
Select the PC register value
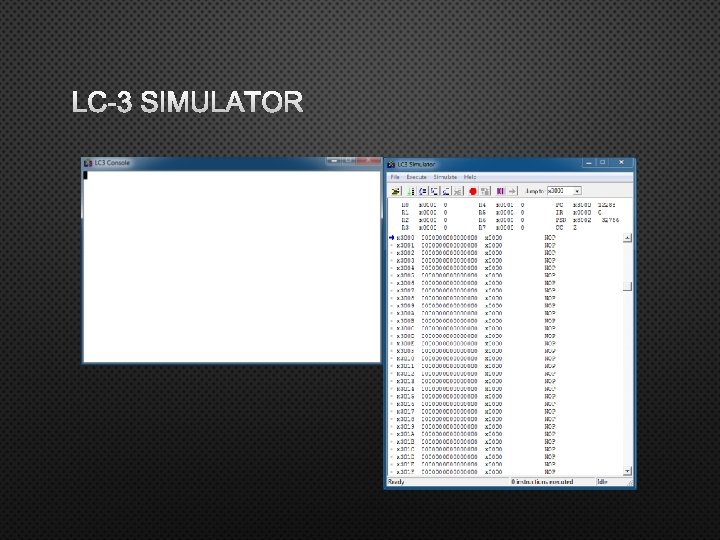tap(582, 205)
